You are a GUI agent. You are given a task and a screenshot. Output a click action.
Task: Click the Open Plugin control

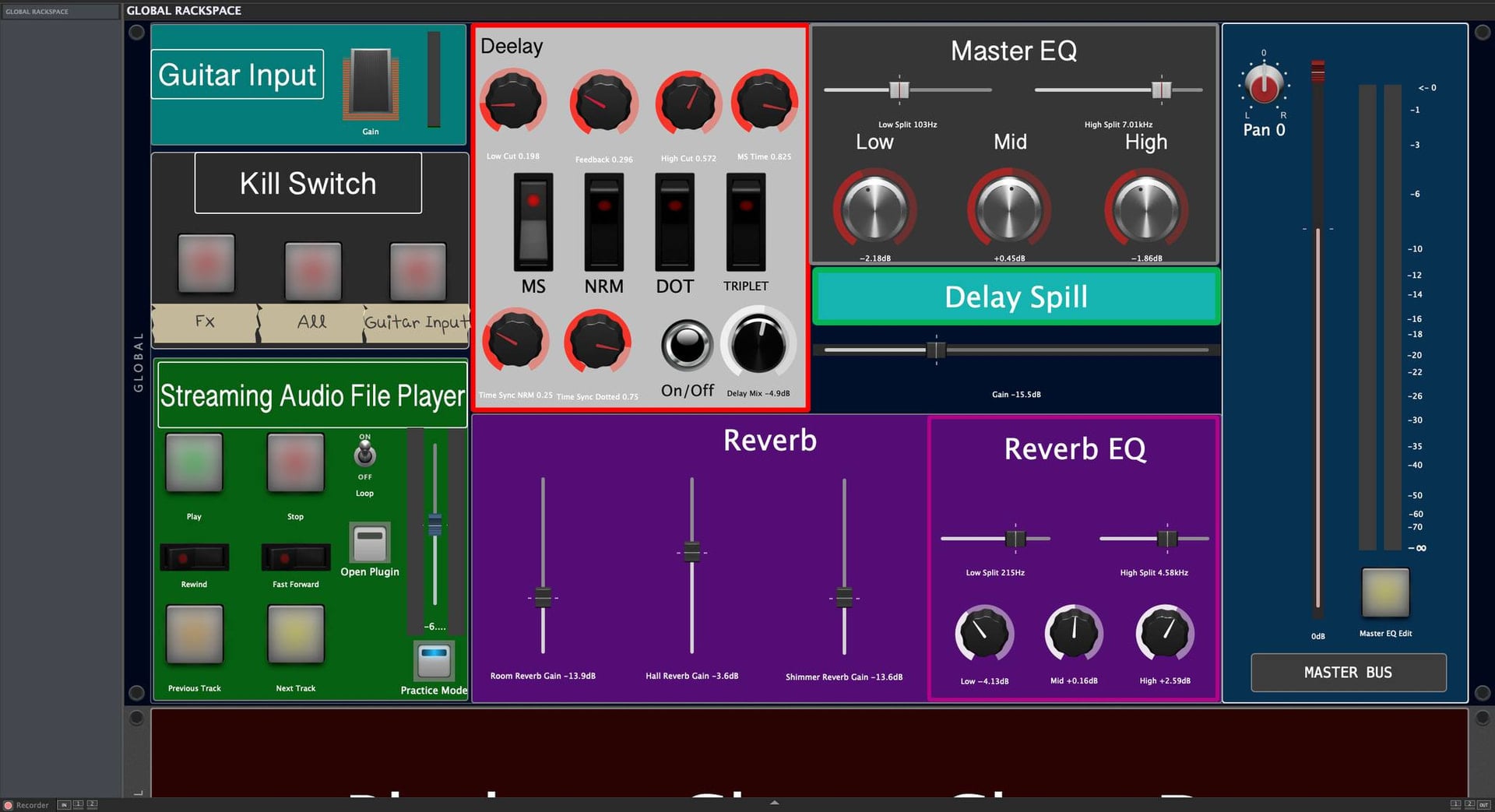369,543
